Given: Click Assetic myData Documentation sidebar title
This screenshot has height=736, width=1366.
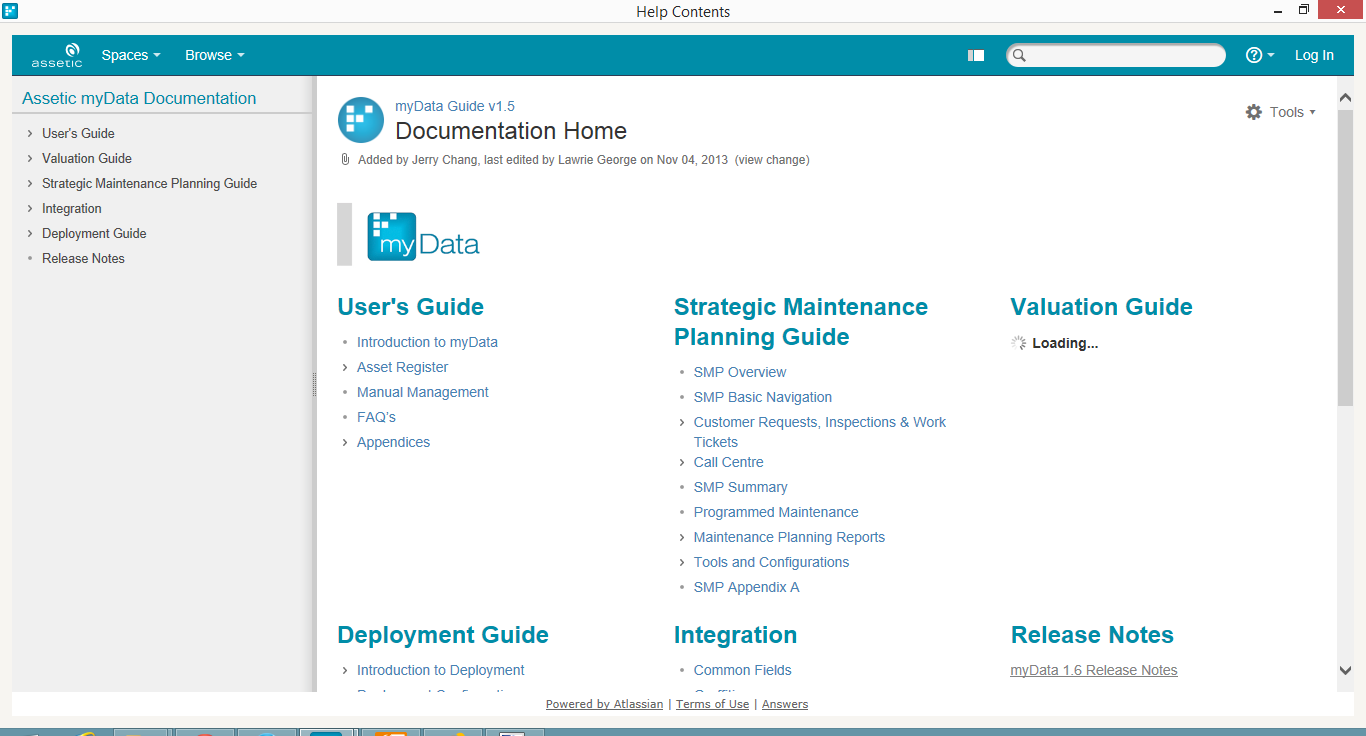Looking at the screenshot, I should point(139,98).
